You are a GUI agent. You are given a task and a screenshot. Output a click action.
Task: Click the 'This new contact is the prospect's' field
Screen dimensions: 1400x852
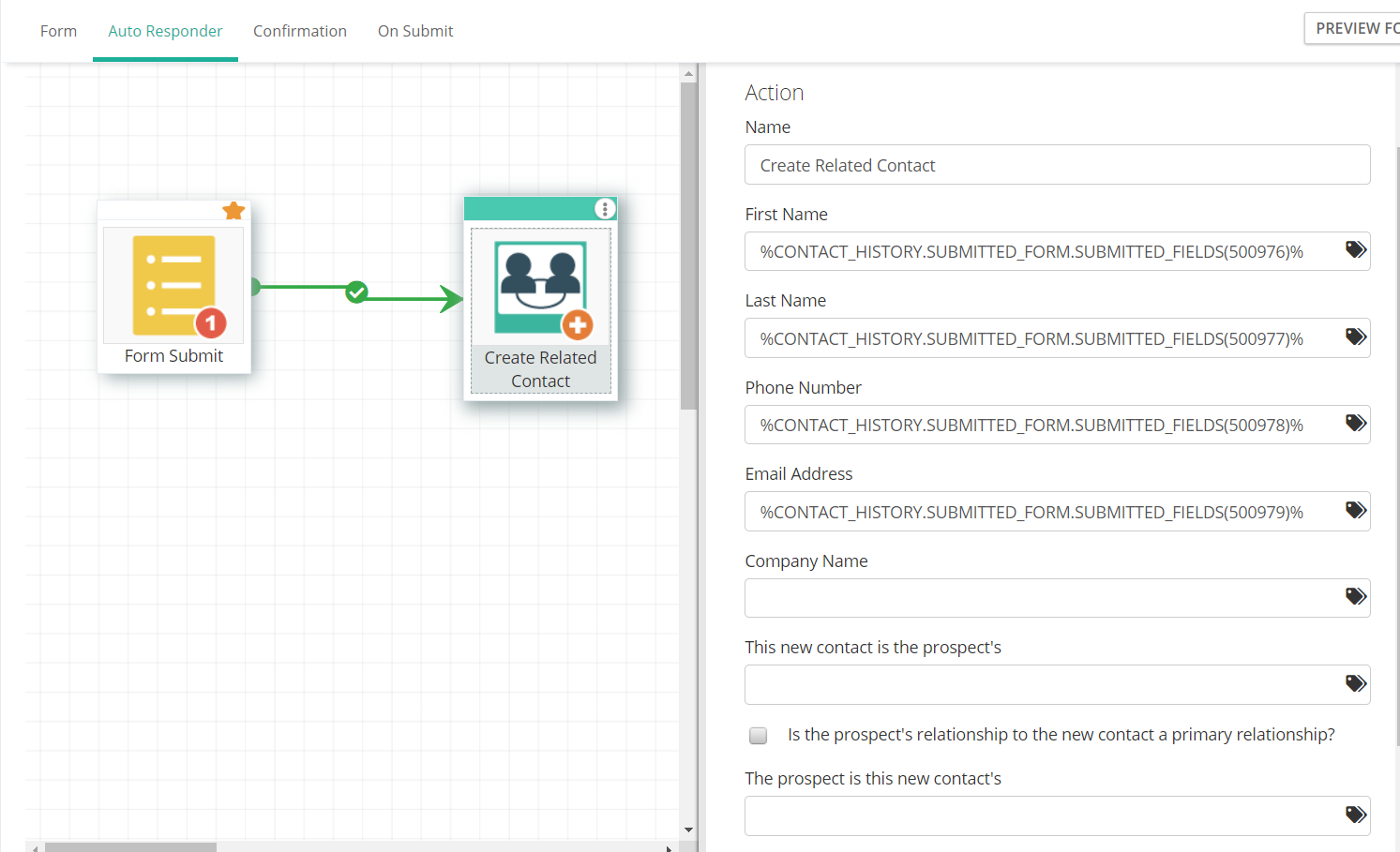1057,684
